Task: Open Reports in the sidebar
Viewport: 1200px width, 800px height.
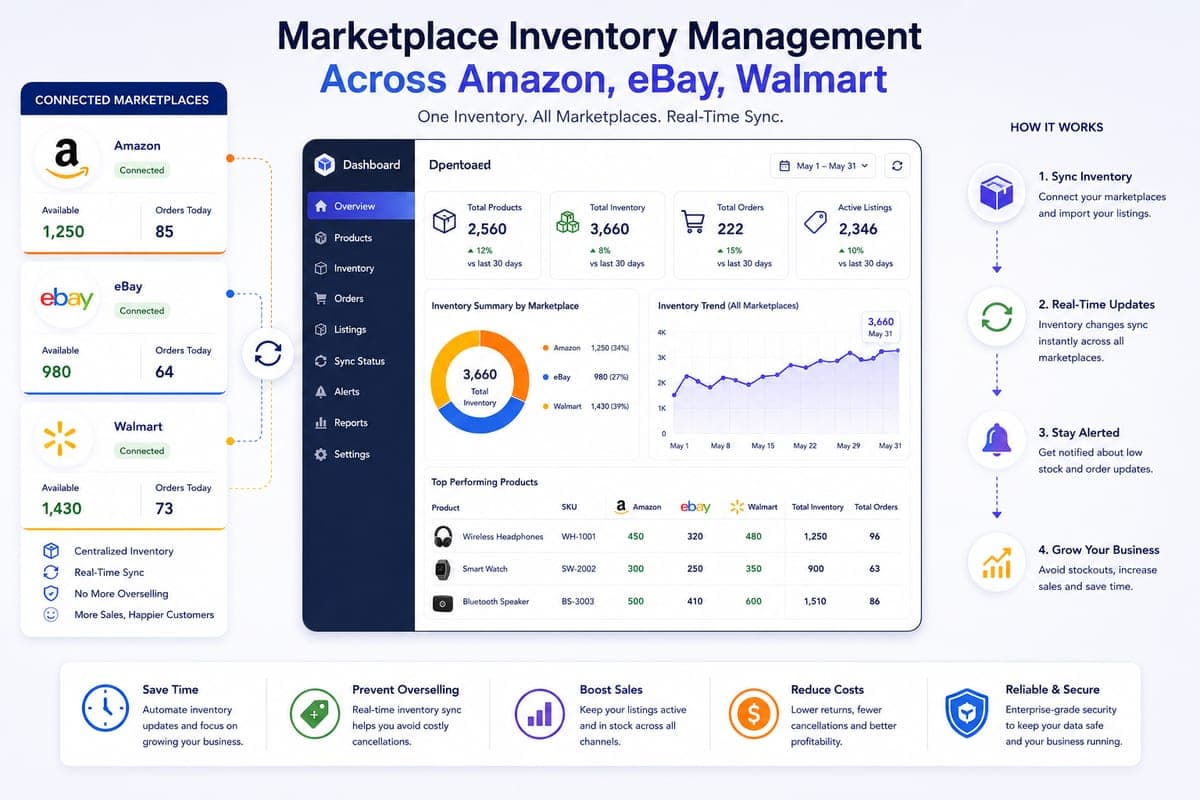Action: coord(360,423)
